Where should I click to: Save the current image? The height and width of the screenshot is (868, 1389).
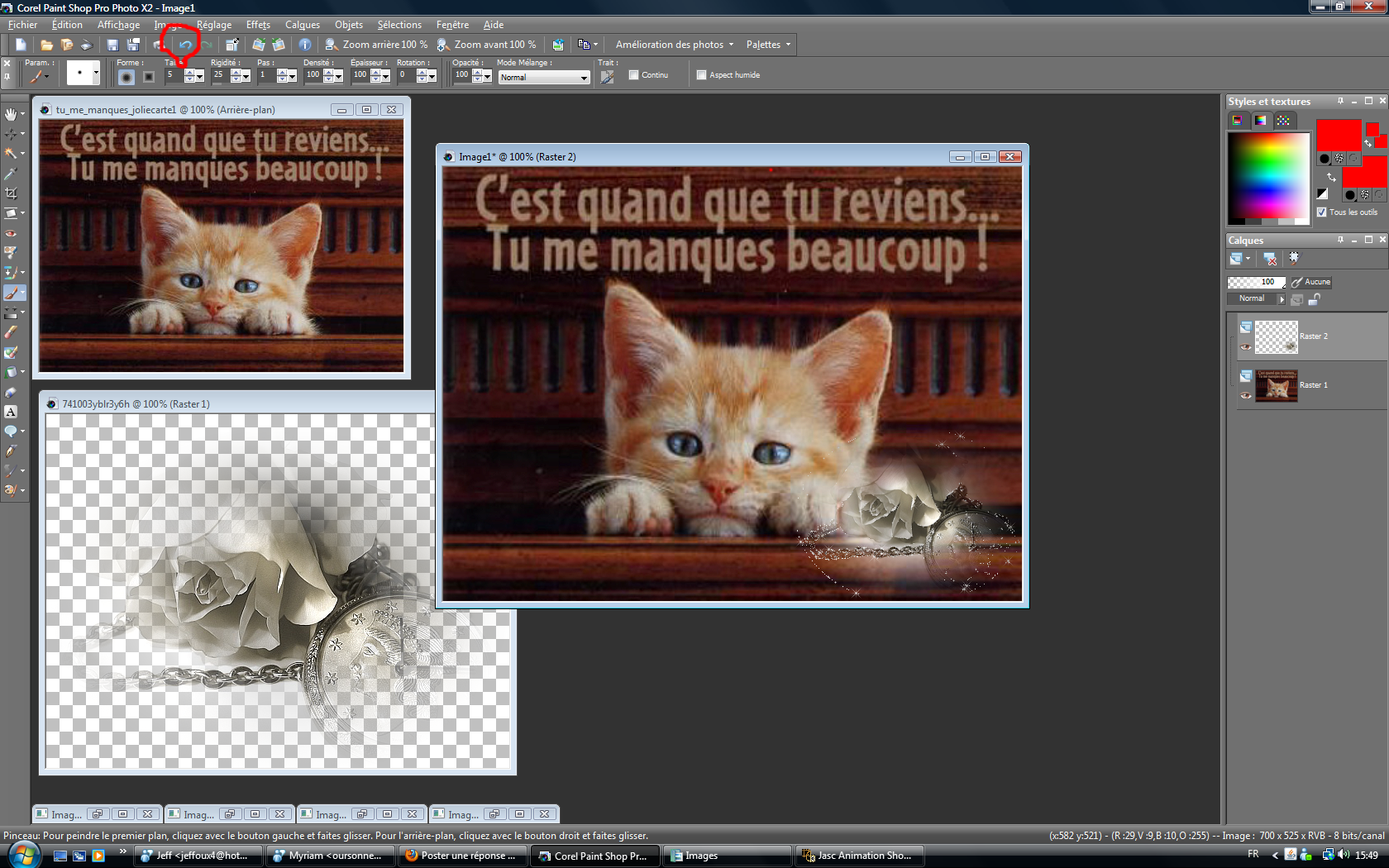pyautogui.click(x=112, y=45)
